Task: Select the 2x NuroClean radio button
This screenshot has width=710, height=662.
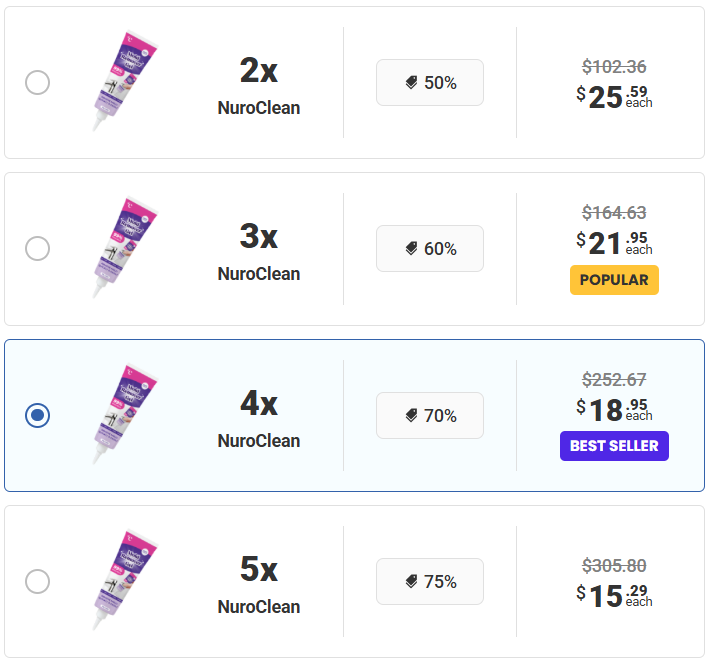Action: point(37,82)
